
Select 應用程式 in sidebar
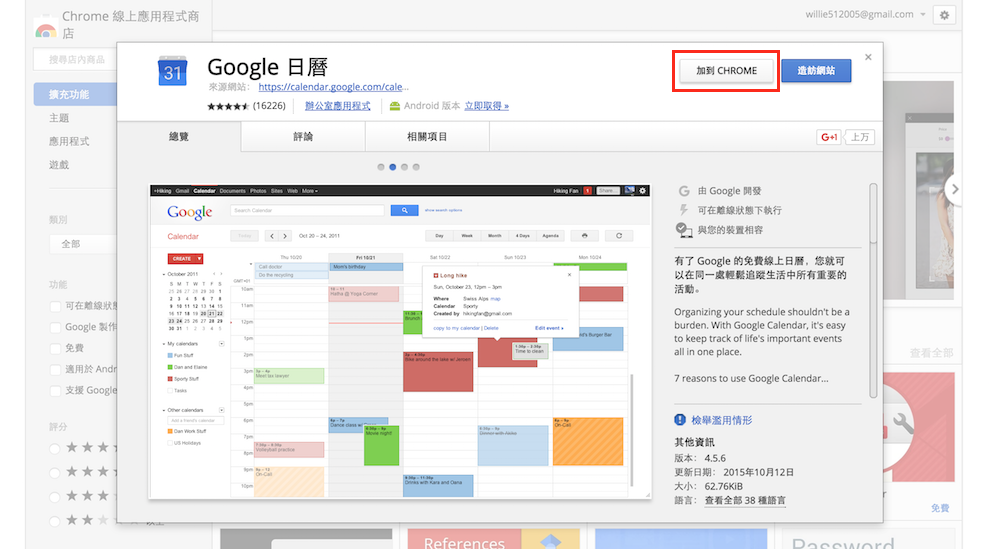(x=69, y=142)
